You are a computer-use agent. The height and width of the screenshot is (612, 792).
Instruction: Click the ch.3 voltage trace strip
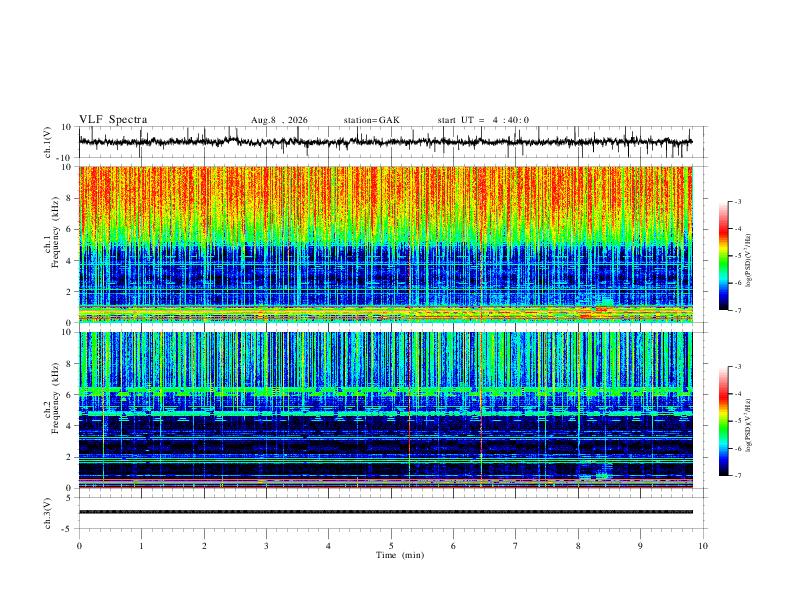pos(385,512)
